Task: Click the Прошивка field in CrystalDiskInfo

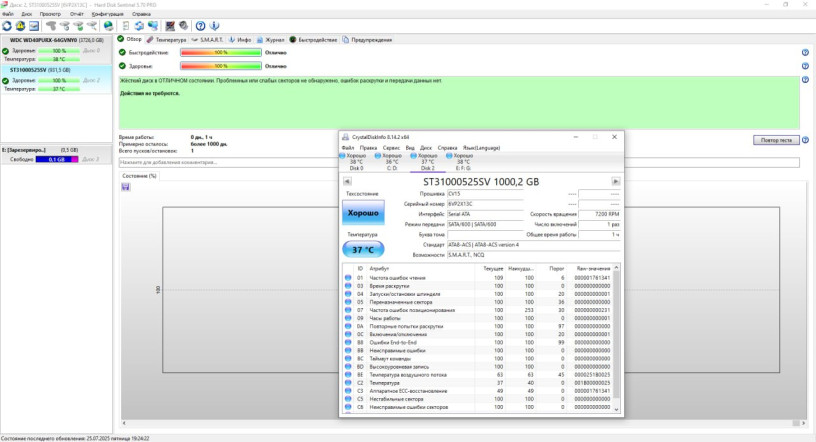Action: click(x=485, y=194)
